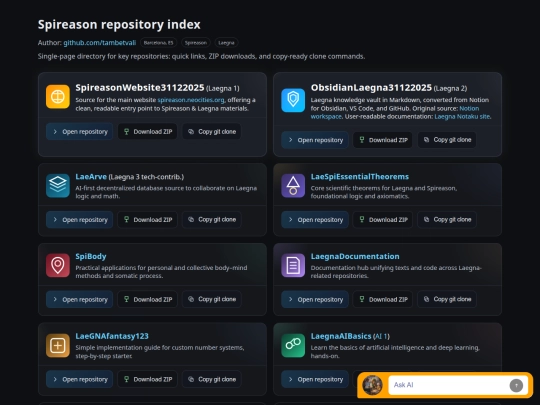540x405 pixels.
Task: Click the send arrow in the Ask AI box
Action: click(516, 385)
